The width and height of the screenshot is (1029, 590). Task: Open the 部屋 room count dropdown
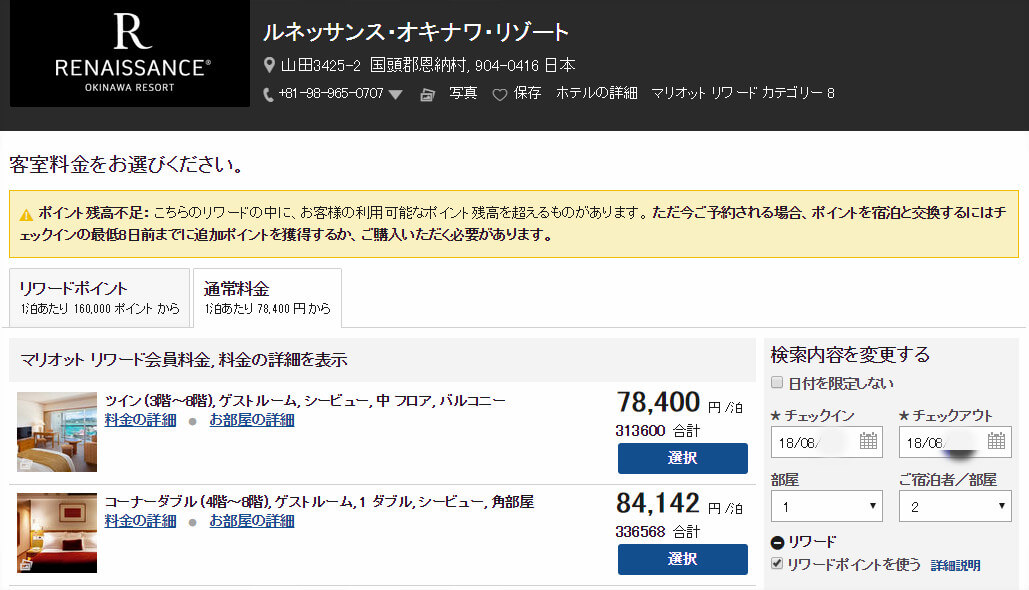coord(826,506)
